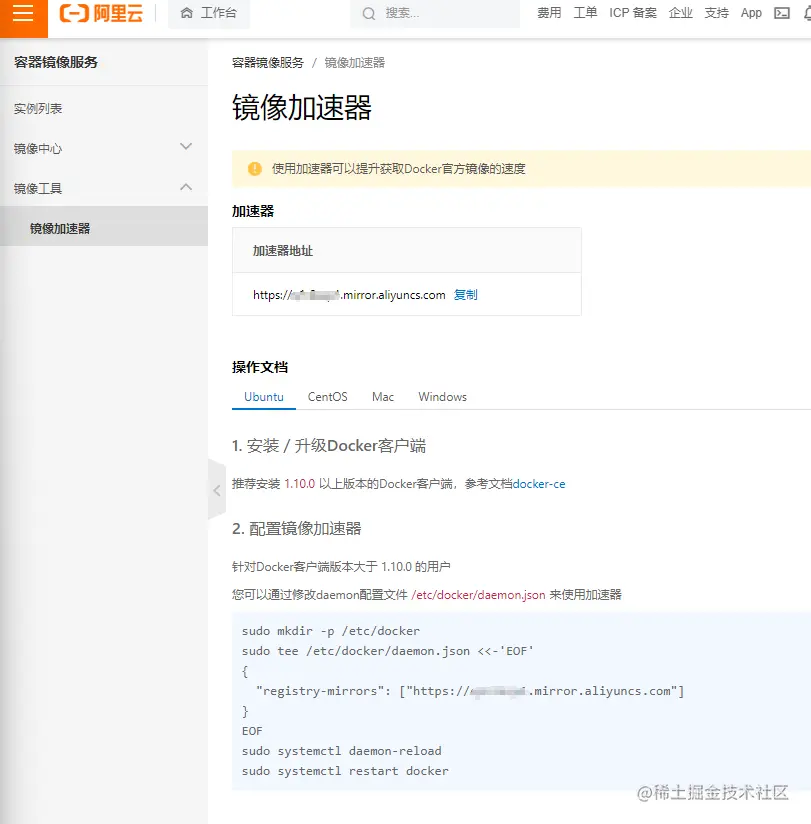Click the orange info alert icon
Image resolution: width=811 pixels, height=824 pixels.
[255, 169]
